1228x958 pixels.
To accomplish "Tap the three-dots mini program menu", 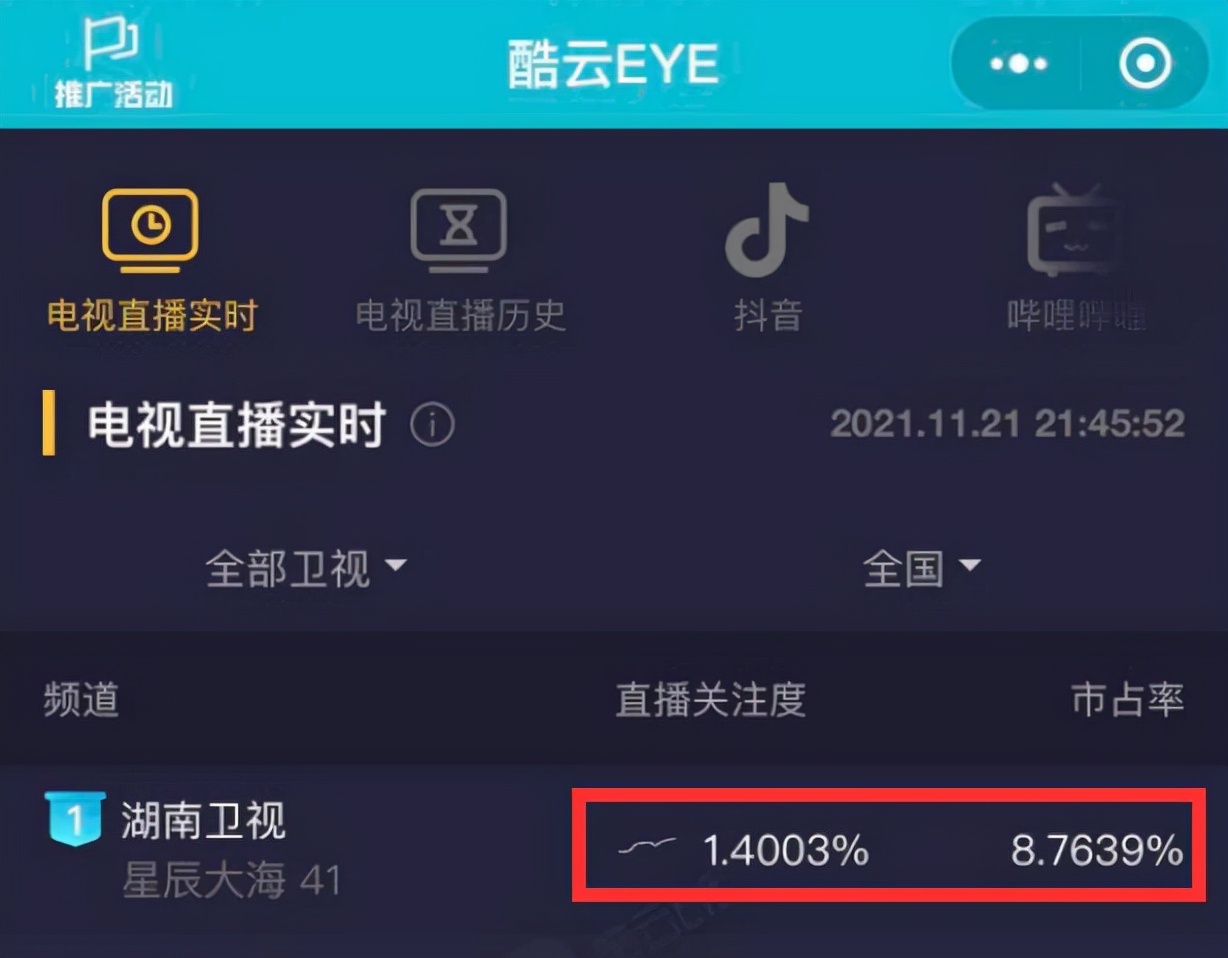I will [x=1018, y=64].
